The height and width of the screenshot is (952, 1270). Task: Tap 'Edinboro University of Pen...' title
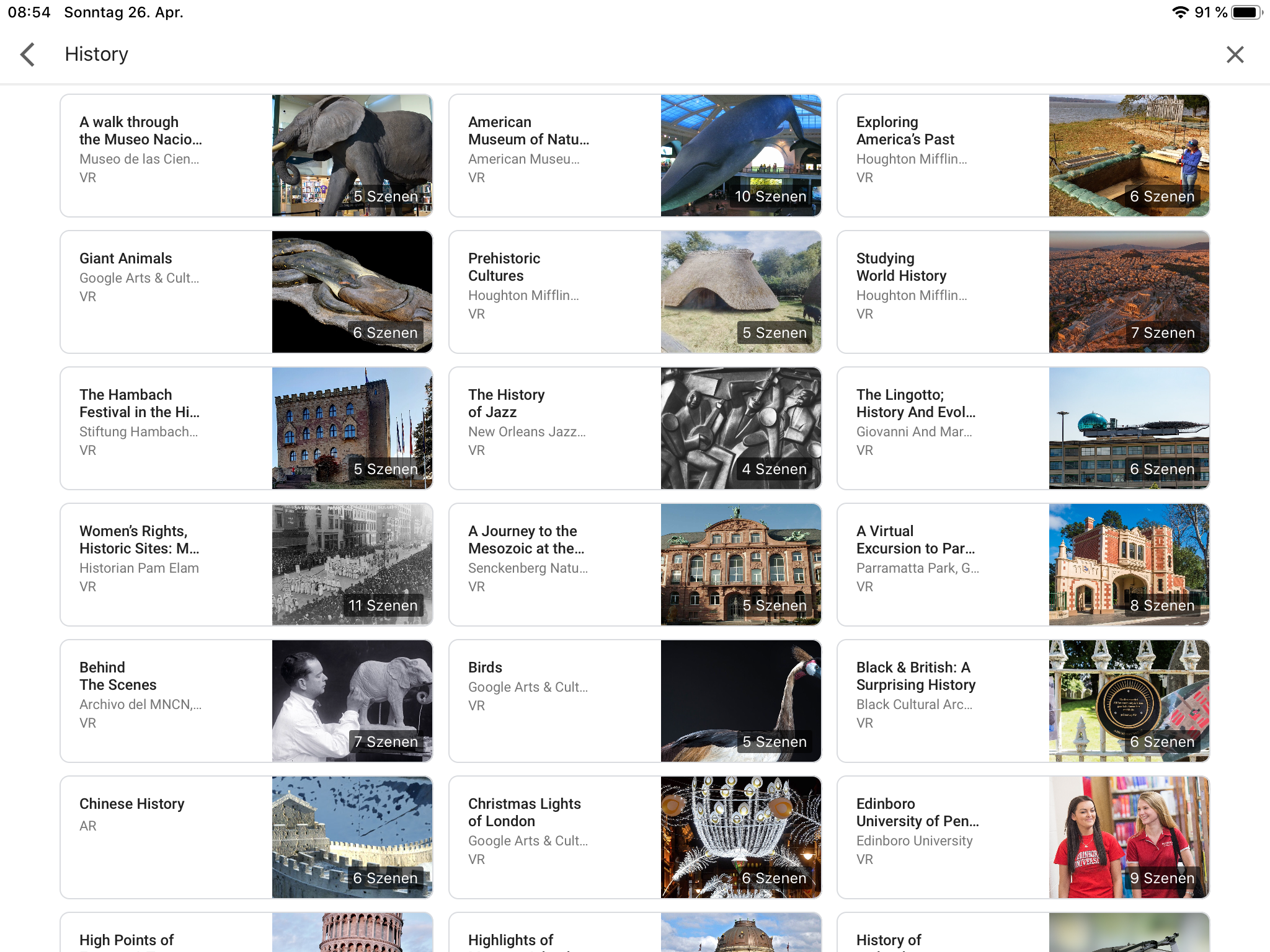pyautogui.click(x=918, y=813)
